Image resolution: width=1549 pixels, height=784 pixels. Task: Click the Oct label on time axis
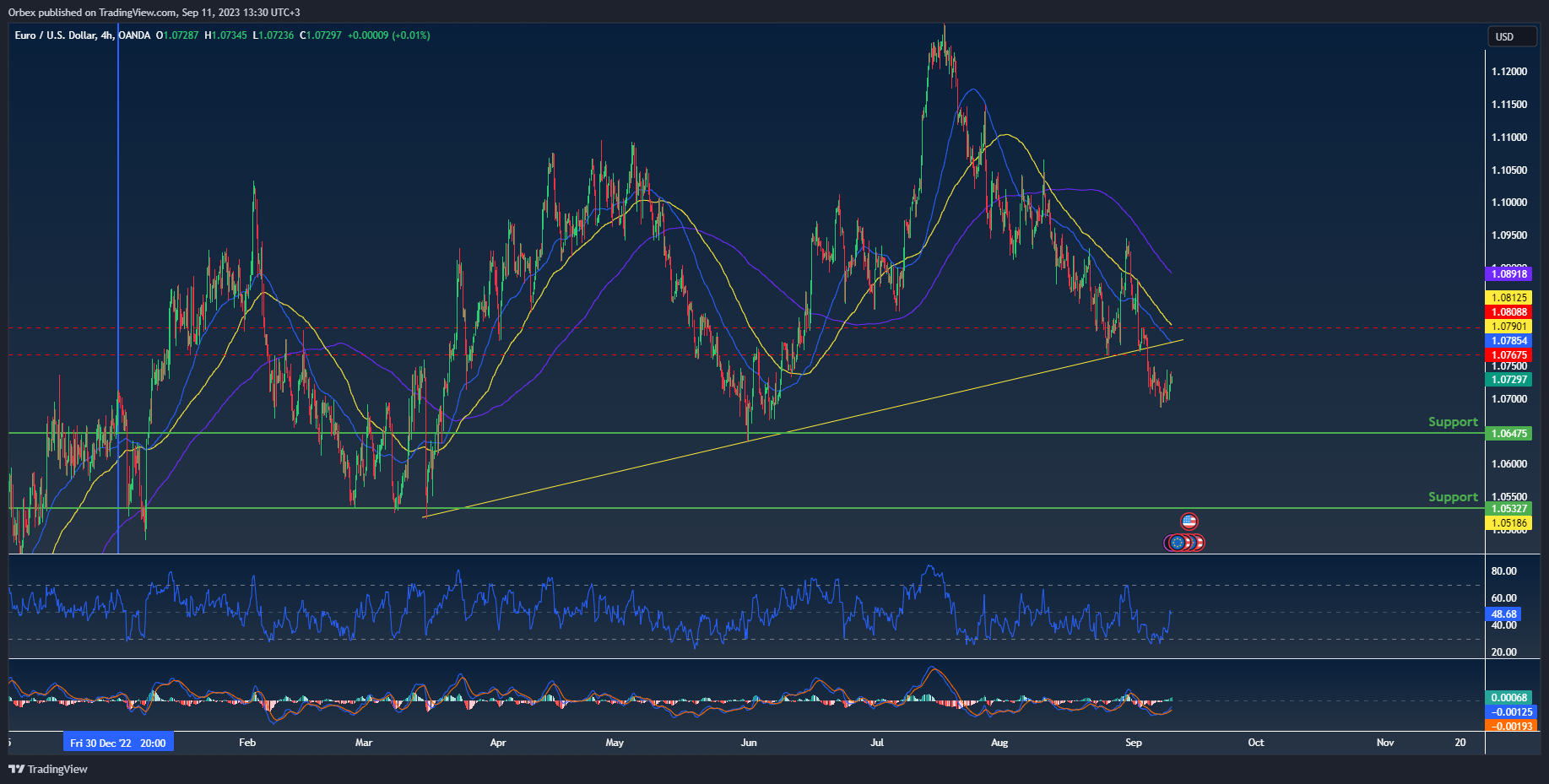(x=1256, y=743)
